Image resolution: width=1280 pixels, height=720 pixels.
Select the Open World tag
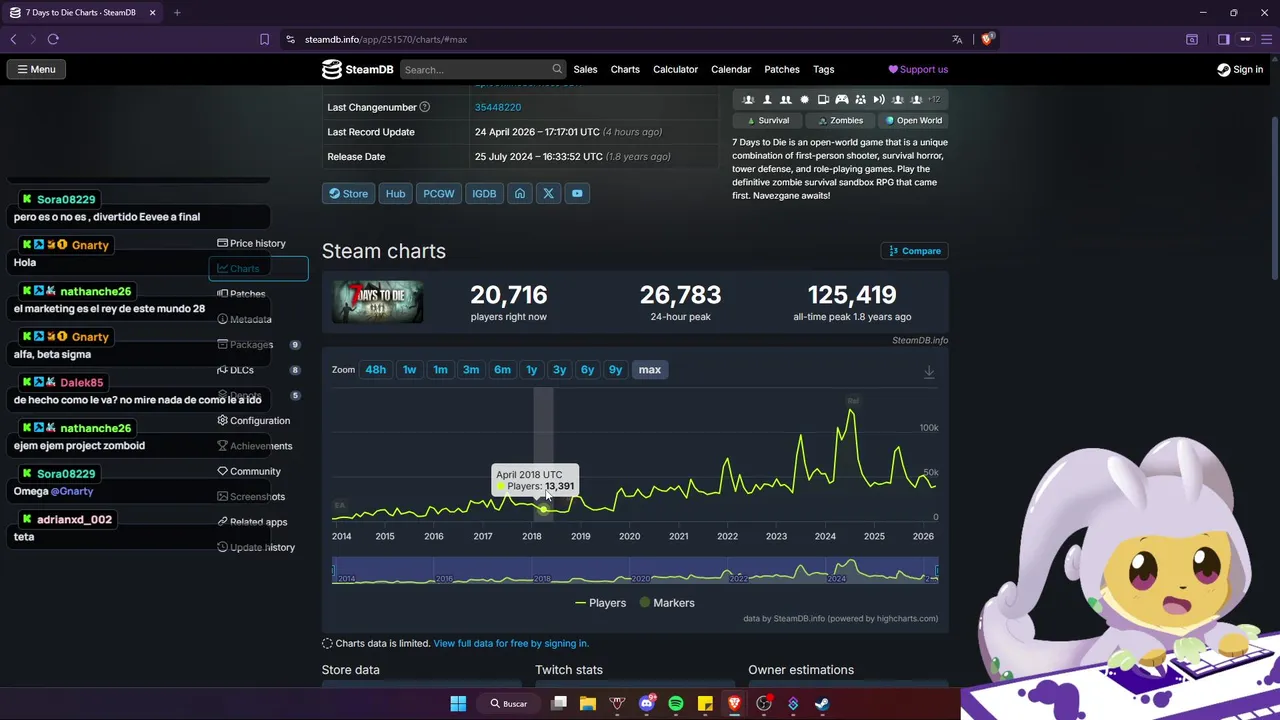[x=913, y=120]
